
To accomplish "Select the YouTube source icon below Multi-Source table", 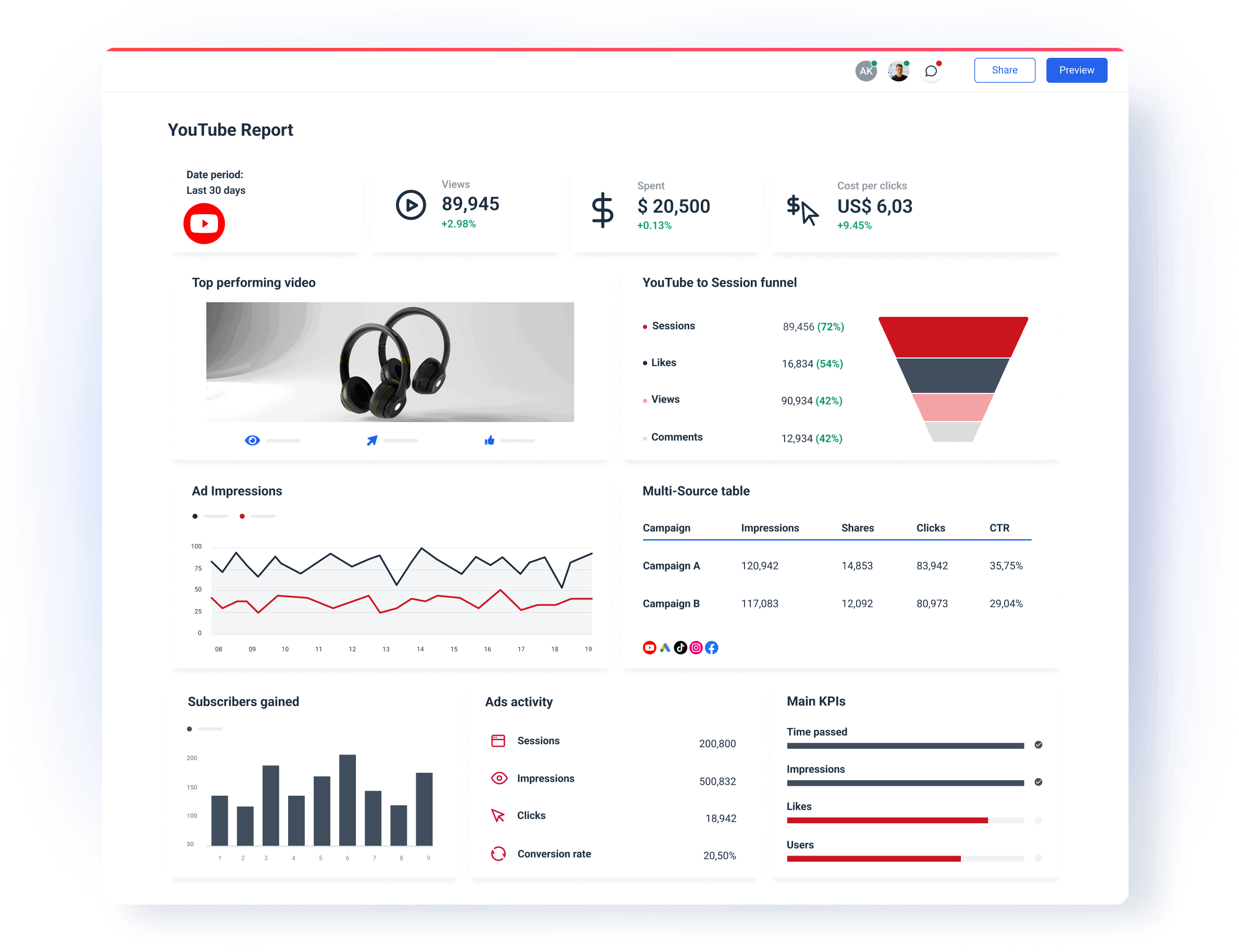I will [650, 648].
